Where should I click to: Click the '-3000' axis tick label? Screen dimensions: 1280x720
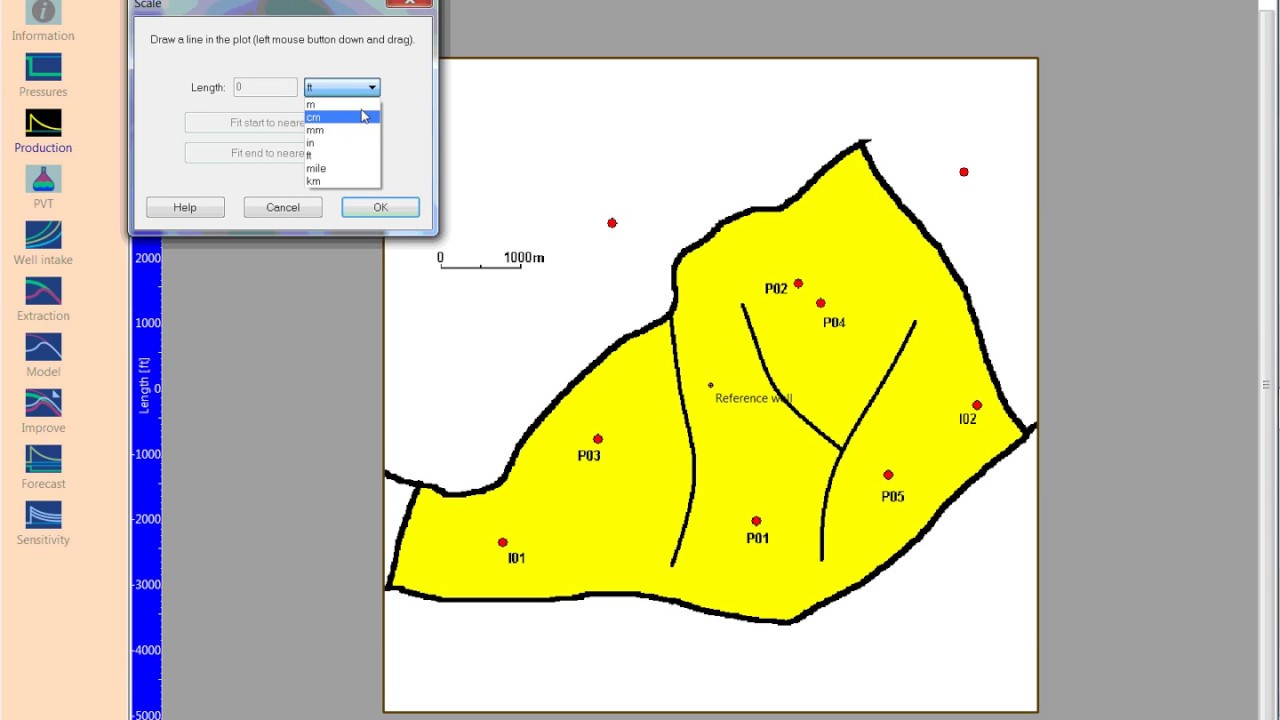(146, 585)
